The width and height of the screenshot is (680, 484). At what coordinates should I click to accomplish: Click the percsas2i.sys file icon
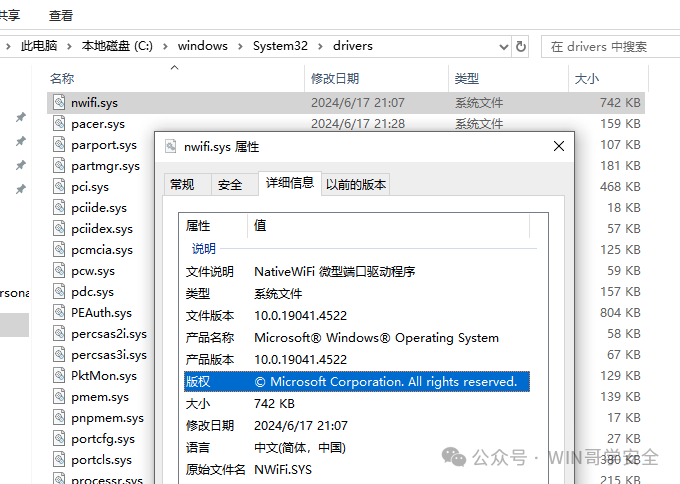tap(59, 334)
